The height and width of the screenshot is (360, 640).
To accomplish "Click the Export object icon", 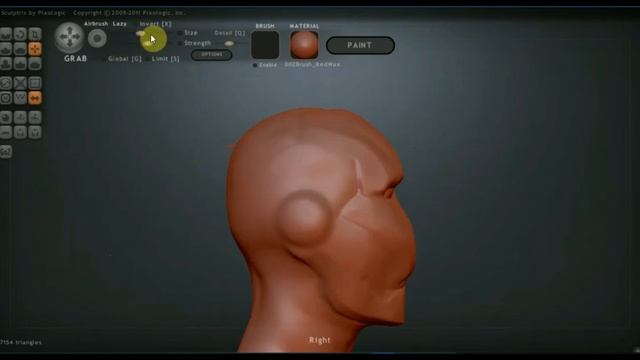I will pyautogui.click(x=35, y=132).
